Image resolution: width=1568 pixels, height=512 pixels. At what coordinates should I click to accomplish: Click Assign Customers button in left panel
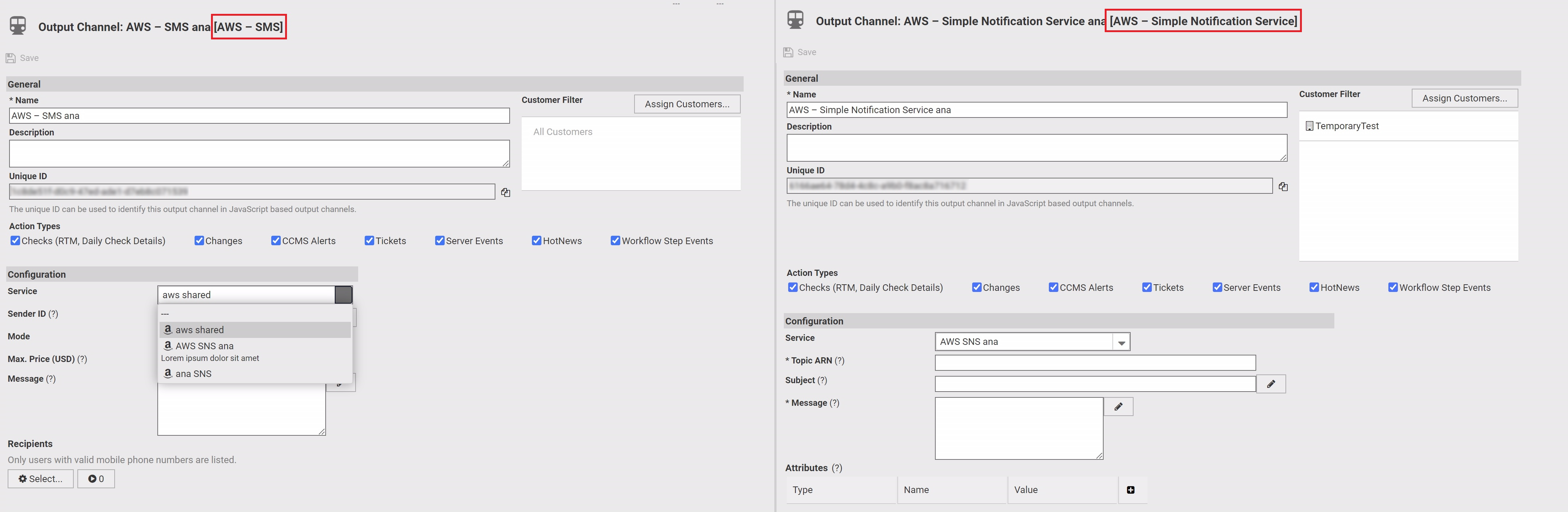click(x=687, y=104)
